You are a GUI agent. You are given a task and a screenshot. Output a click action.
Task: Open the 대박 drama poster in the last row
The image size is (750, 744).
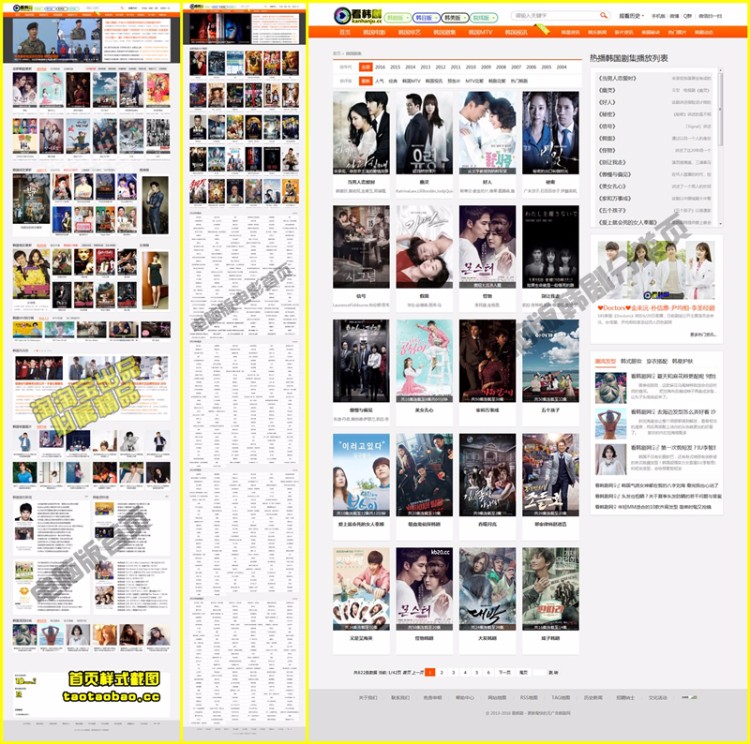coord(487,589)
